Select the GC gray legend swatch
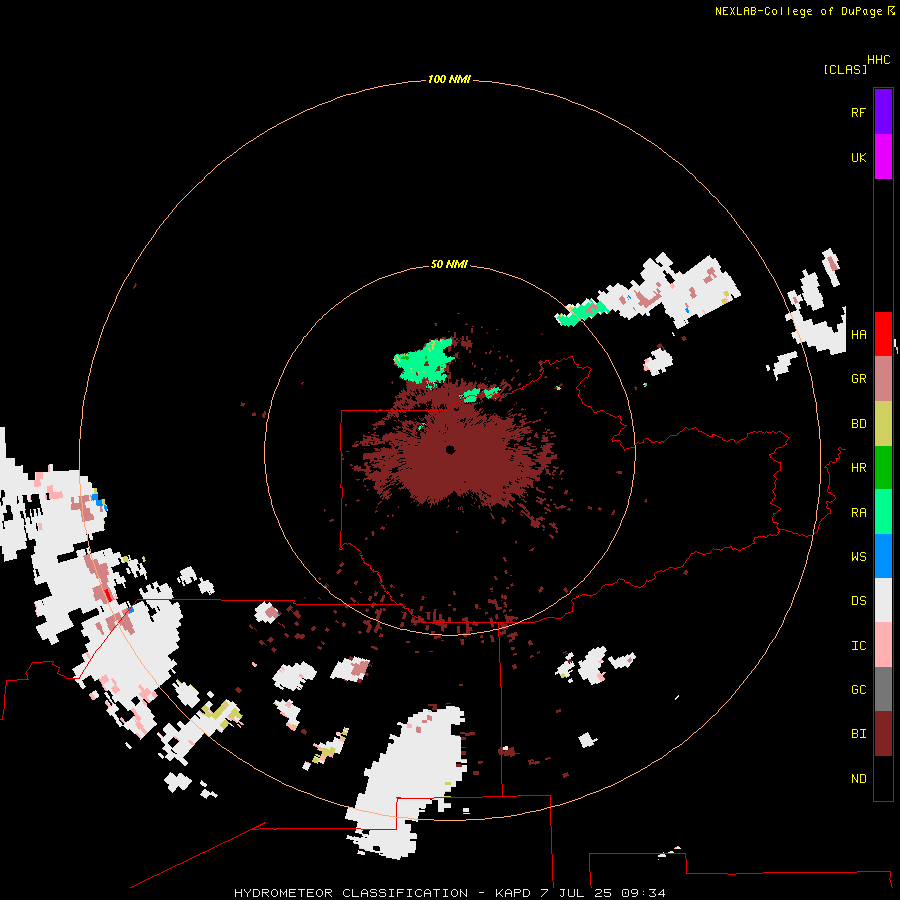Screen dimensions: 900x900 (x=883, y=689)
